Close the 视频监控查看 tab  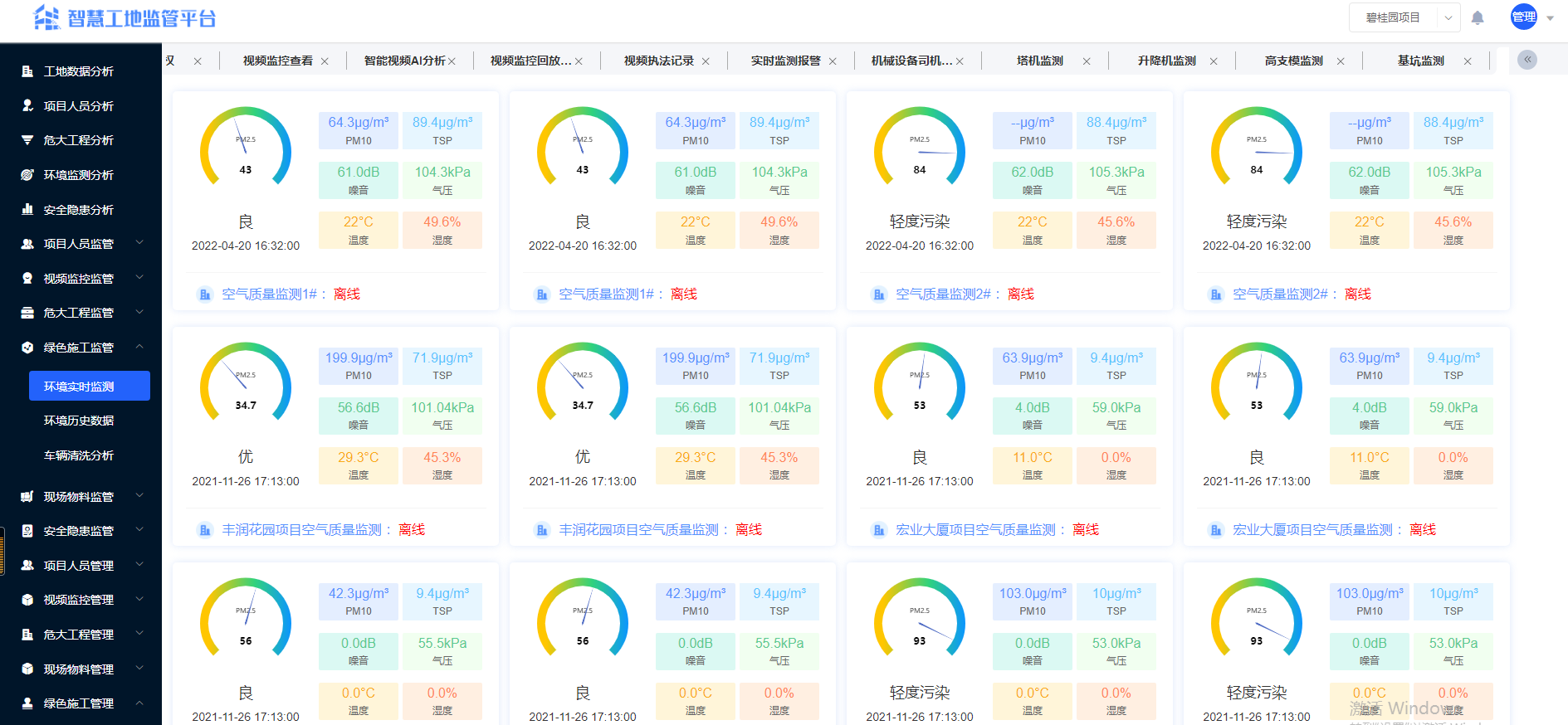(325, 61)
